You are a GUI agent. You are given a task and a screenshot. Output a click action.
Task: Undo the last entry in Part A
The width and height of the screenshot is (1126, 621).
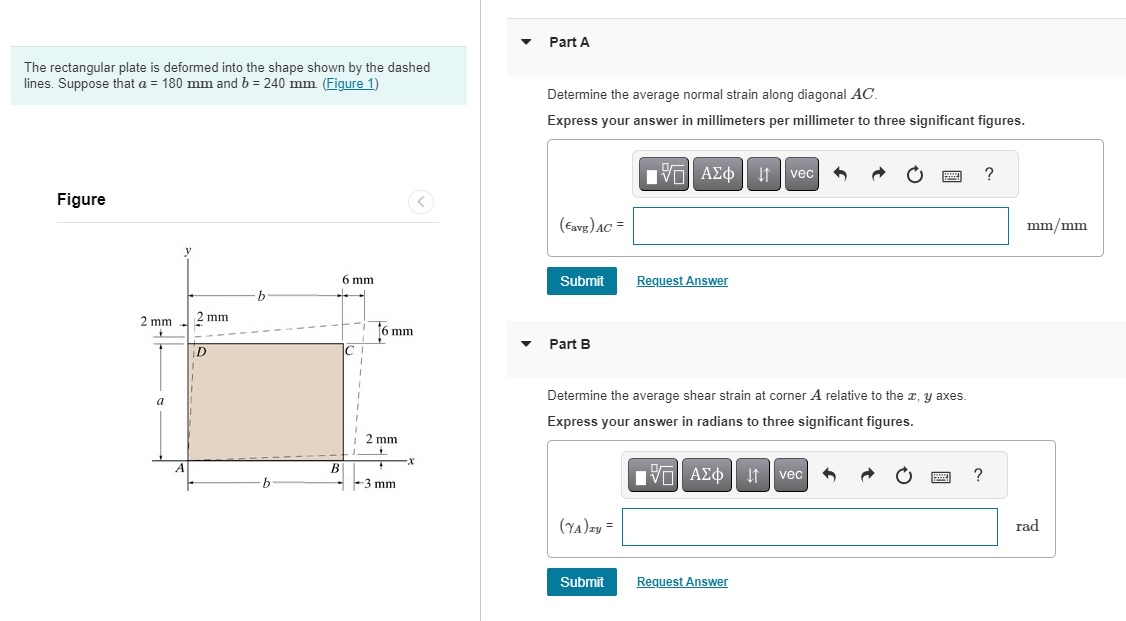tap(842, 173)
